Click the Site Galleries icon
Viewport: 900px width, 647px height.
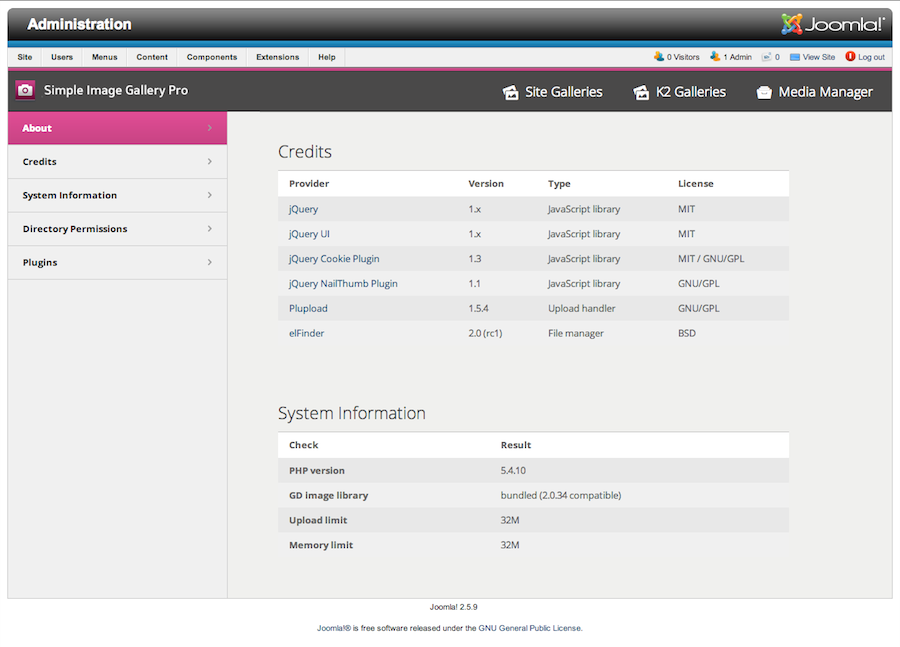(x=511, y=92)
